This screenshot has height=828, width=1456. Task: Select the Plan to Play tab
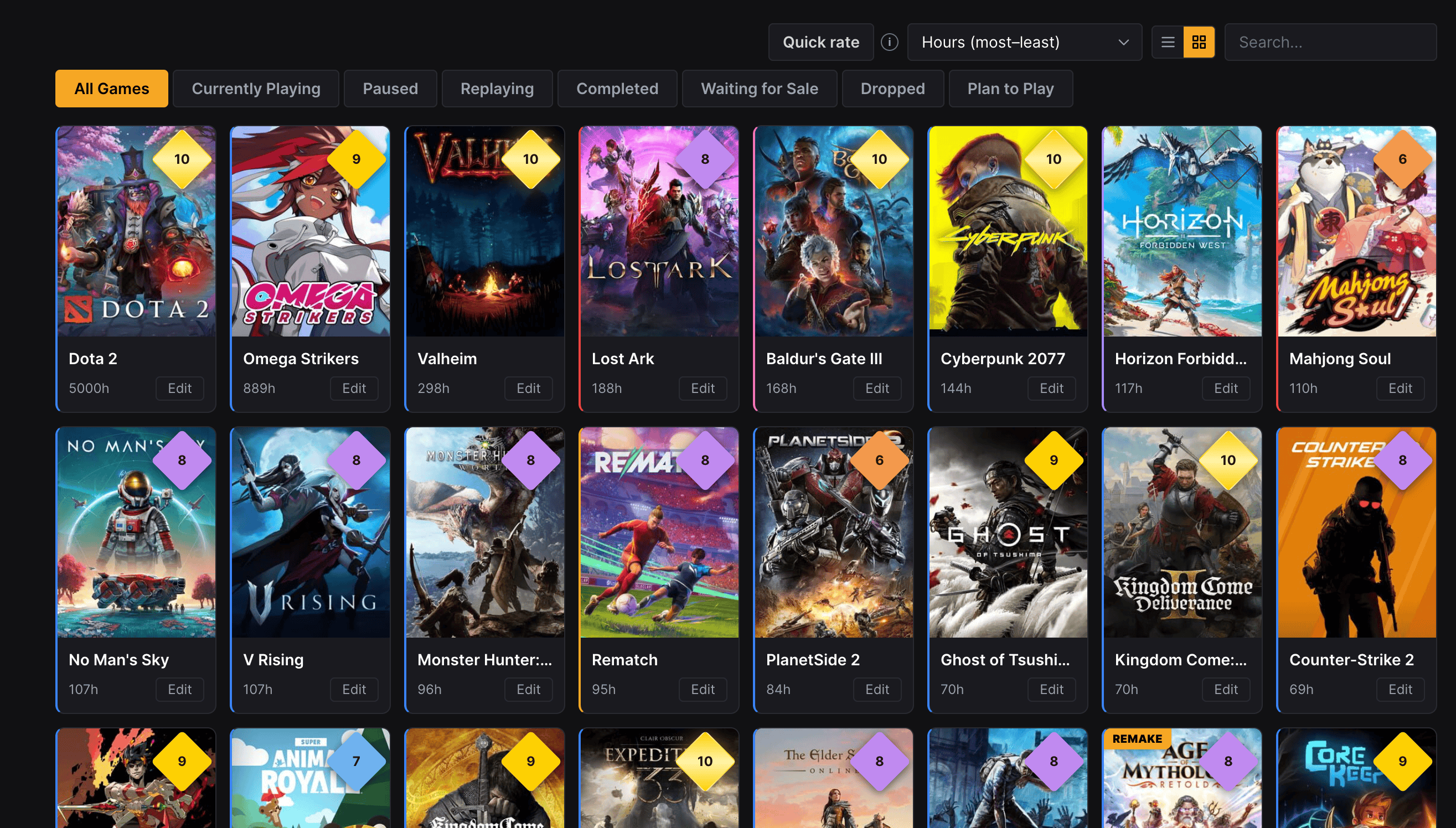[x=1011, y=89]
